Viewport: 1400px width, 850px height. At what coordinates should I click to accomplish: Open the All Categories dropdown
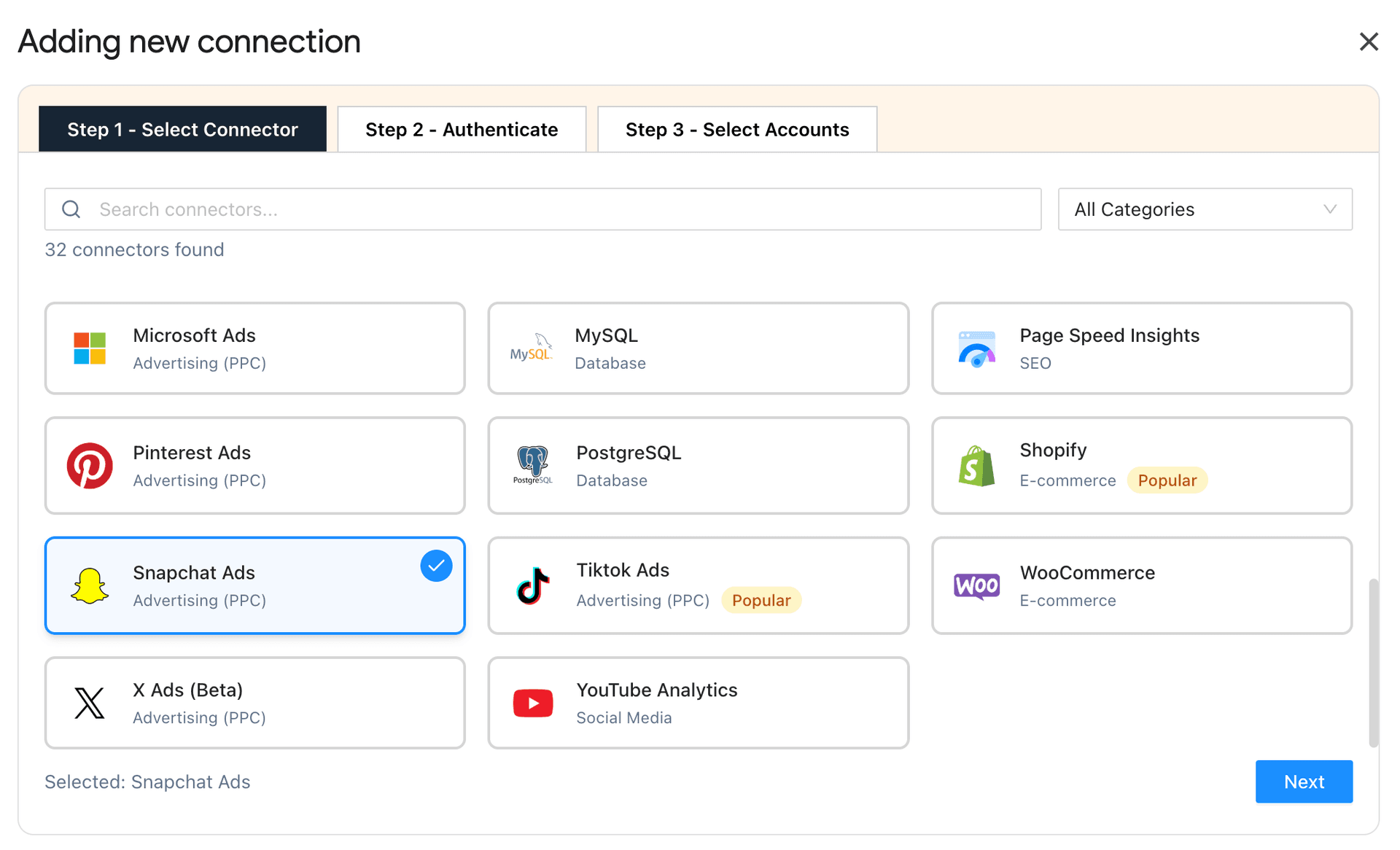pos(1205,209)
